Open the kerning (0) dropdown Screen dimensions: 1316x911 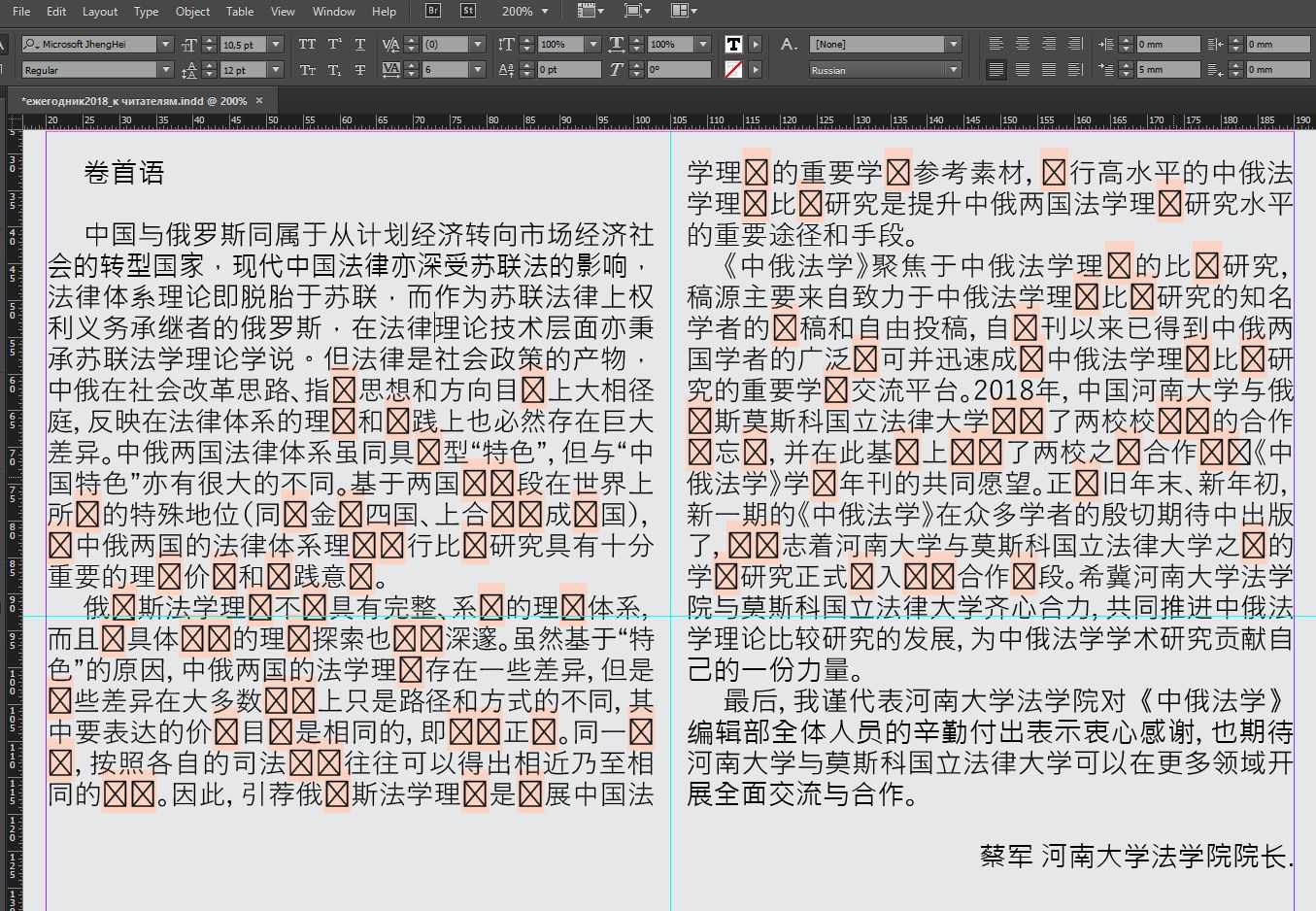point(478,45)
